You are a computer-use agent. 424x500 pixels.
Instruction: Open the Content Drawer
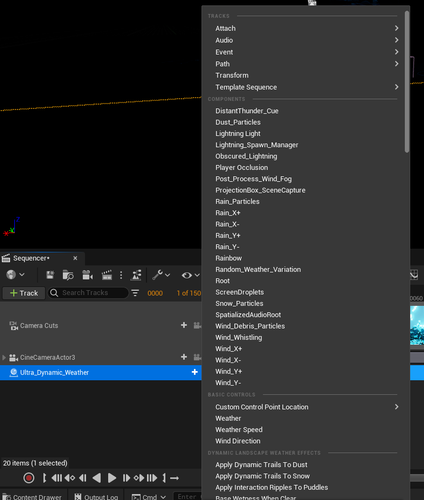point(32,497)
